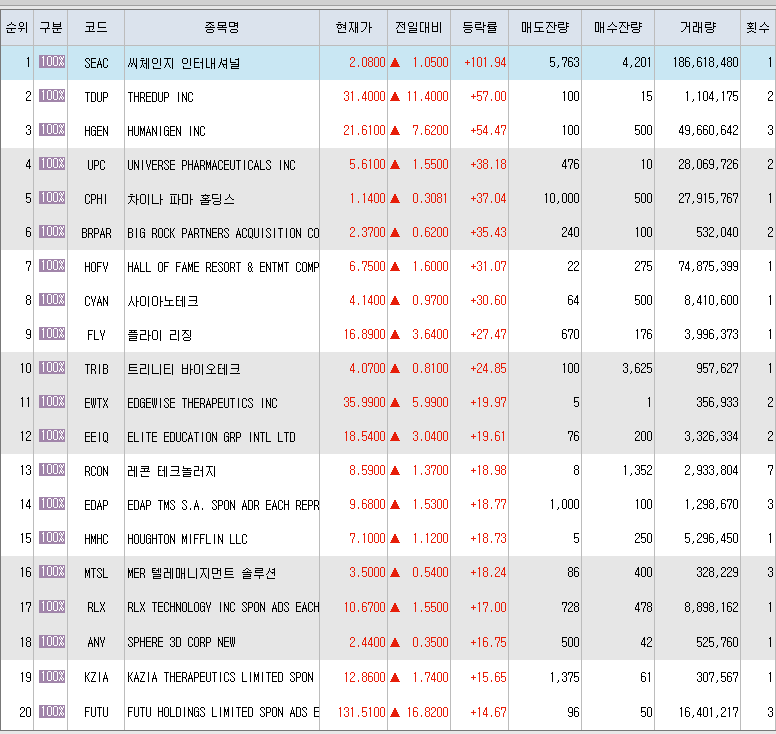Select stock name 사이아노테크
This screenshot has height=734, width=776.
point(163,301)
